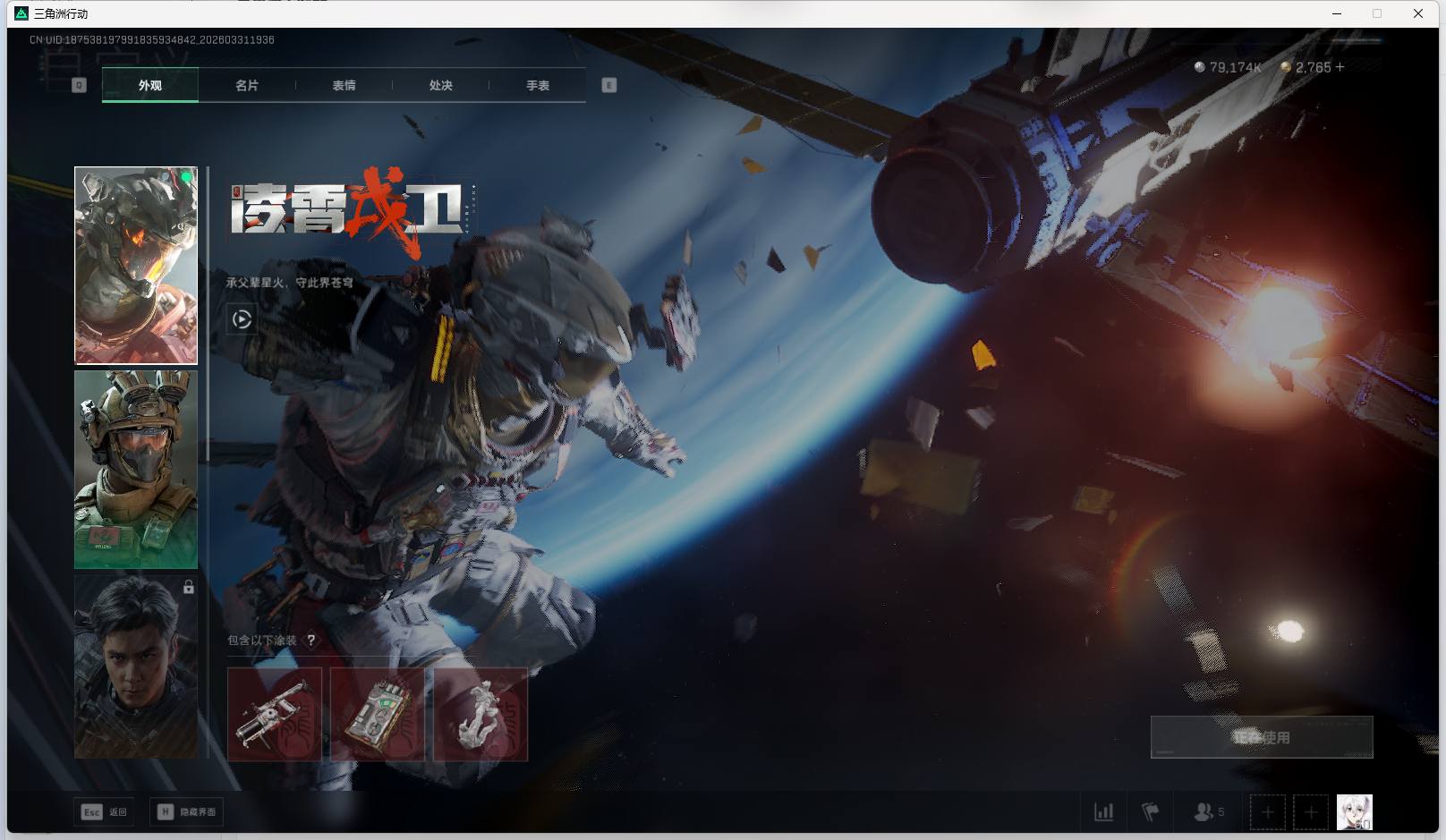The width and height of the screenshot is (1446, 840).
Task: Click the second empty teammate plus slot
Action: coord(1310,812)
